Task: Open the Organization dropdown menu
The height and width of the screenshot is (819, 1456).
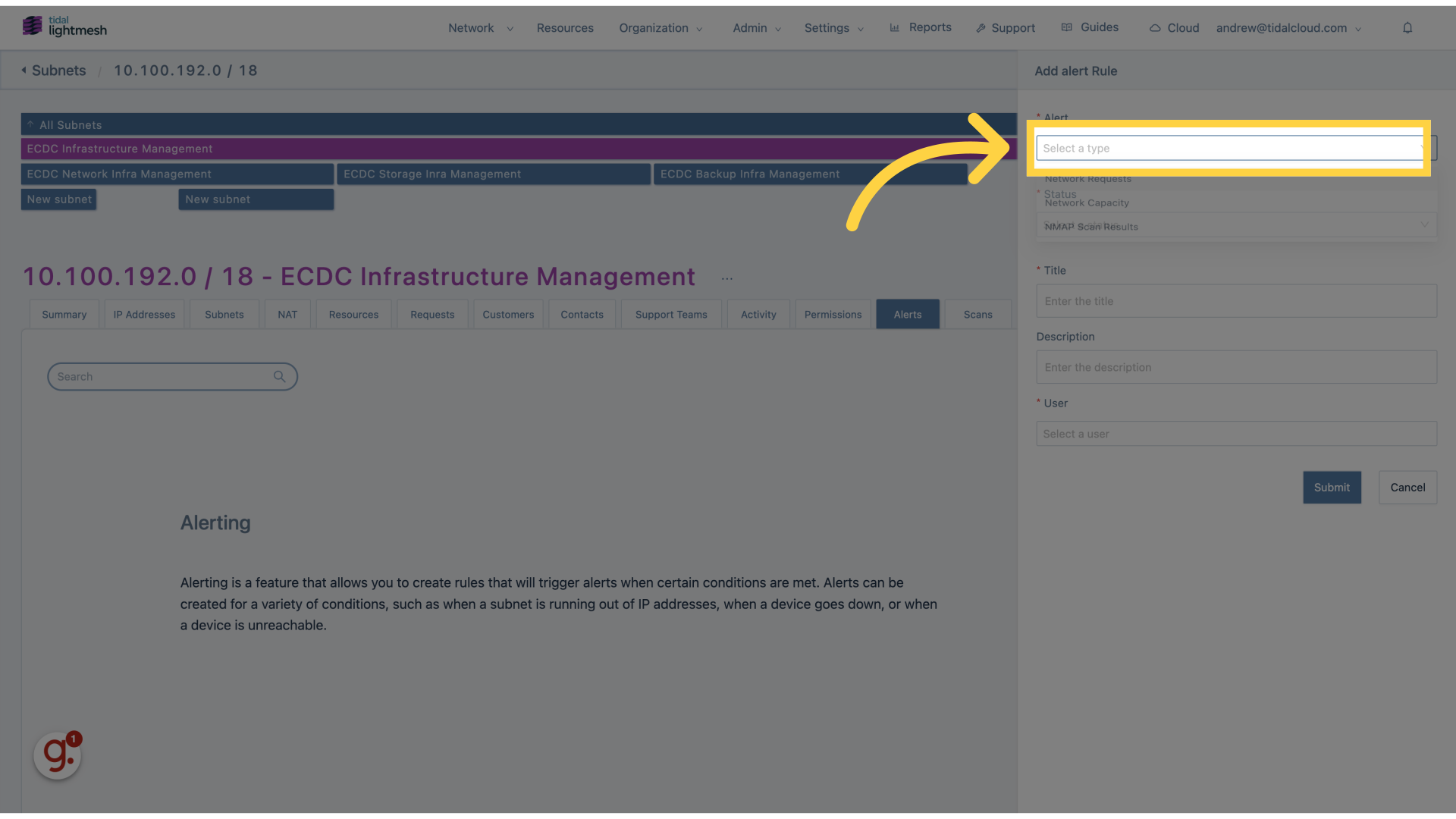Action: (660, 27)
